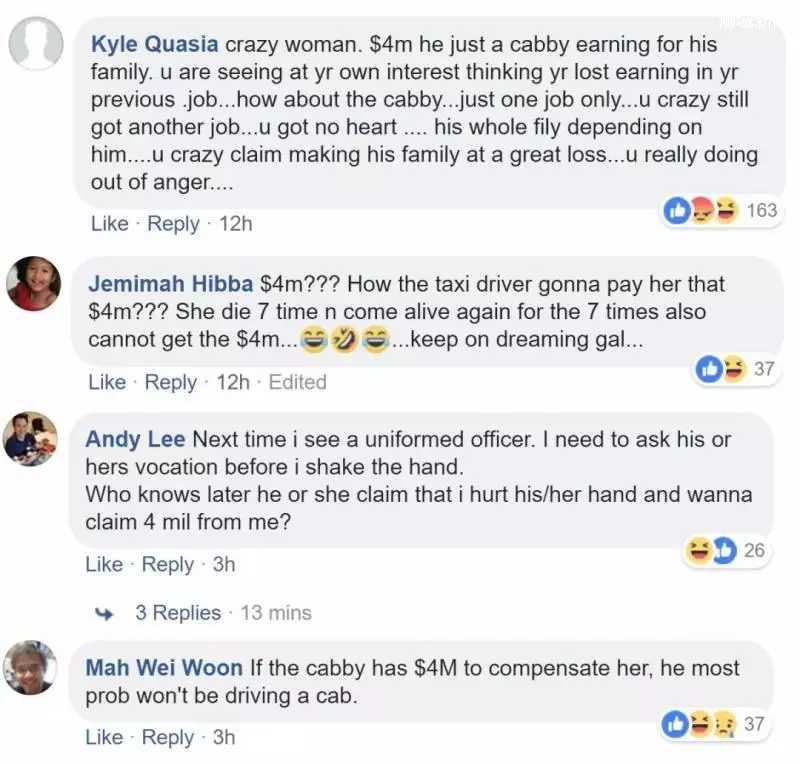Open Jemimah Hibba's profile name link

(x=170, y=284)
